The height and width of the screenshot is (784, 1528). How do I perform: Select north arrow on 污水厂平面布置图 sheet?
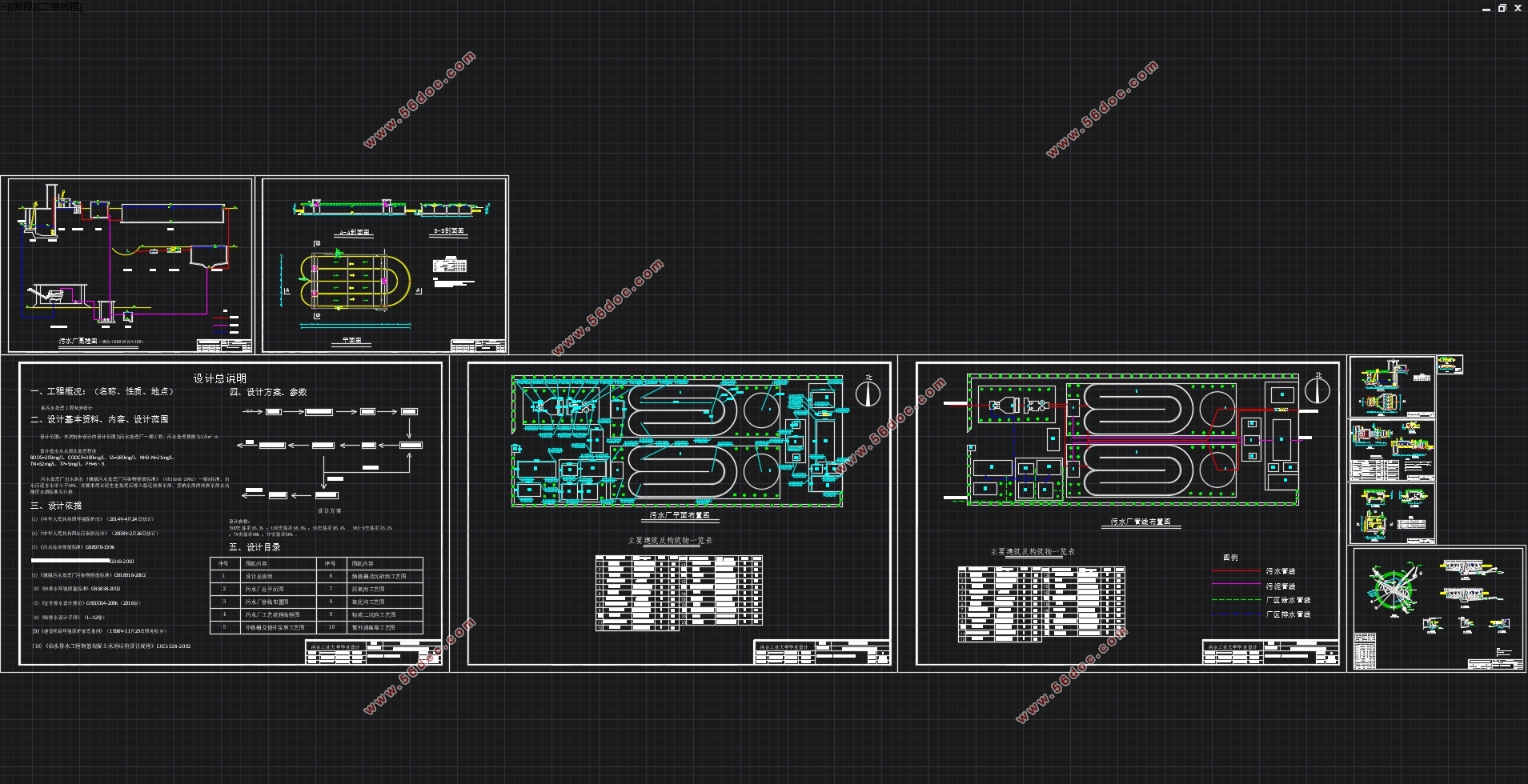pyautogui.click(x=868, y=393)
